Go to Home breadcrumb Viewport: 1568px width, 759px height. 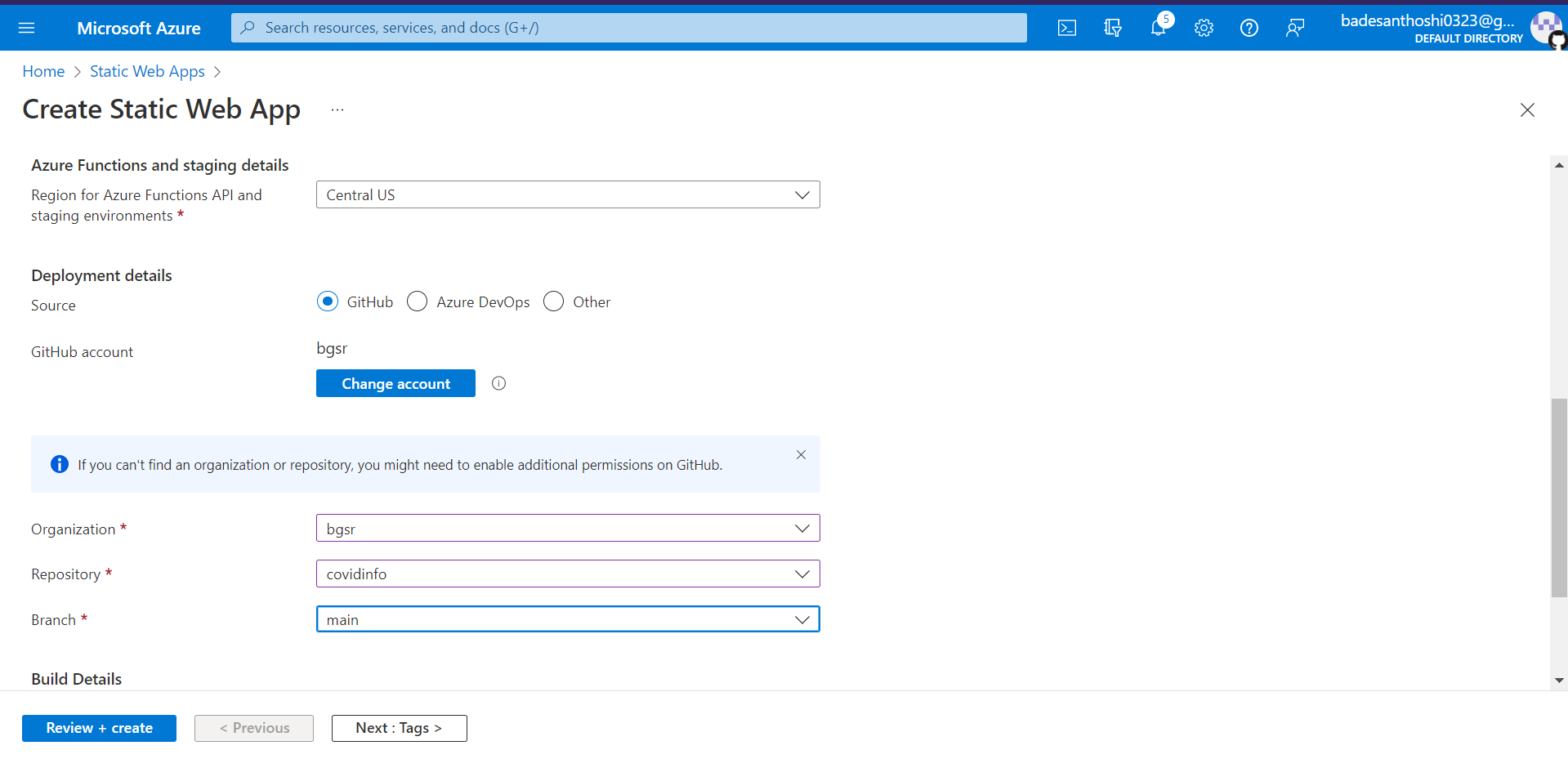[43, 71]
